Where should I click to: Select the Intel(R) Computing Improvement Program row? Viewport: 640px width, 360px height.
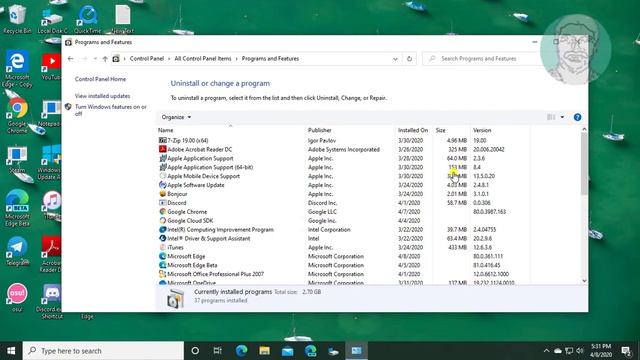(x=344, y=229)
